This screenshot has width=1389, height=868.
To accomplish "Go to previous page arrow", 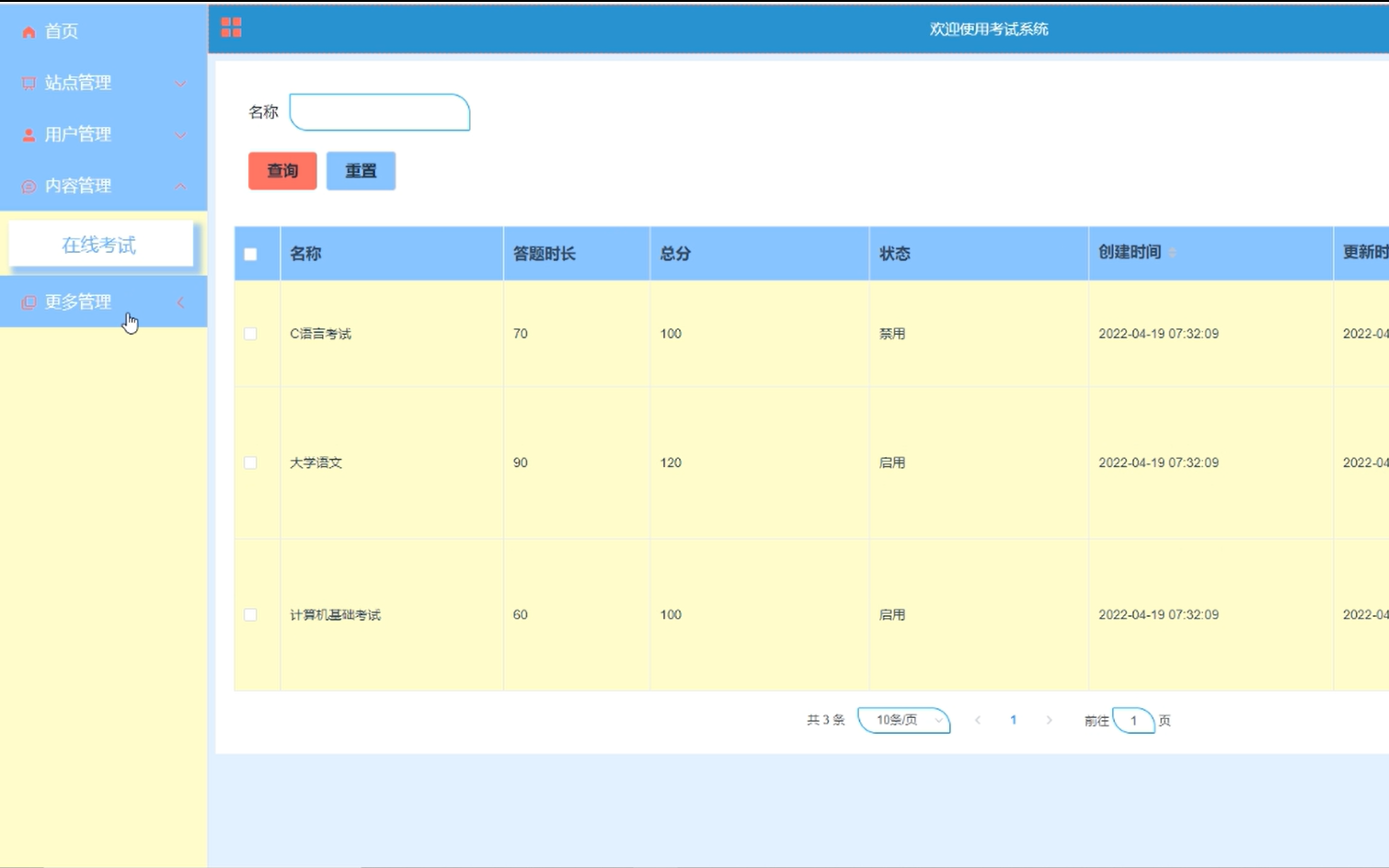I will point(978,720).
